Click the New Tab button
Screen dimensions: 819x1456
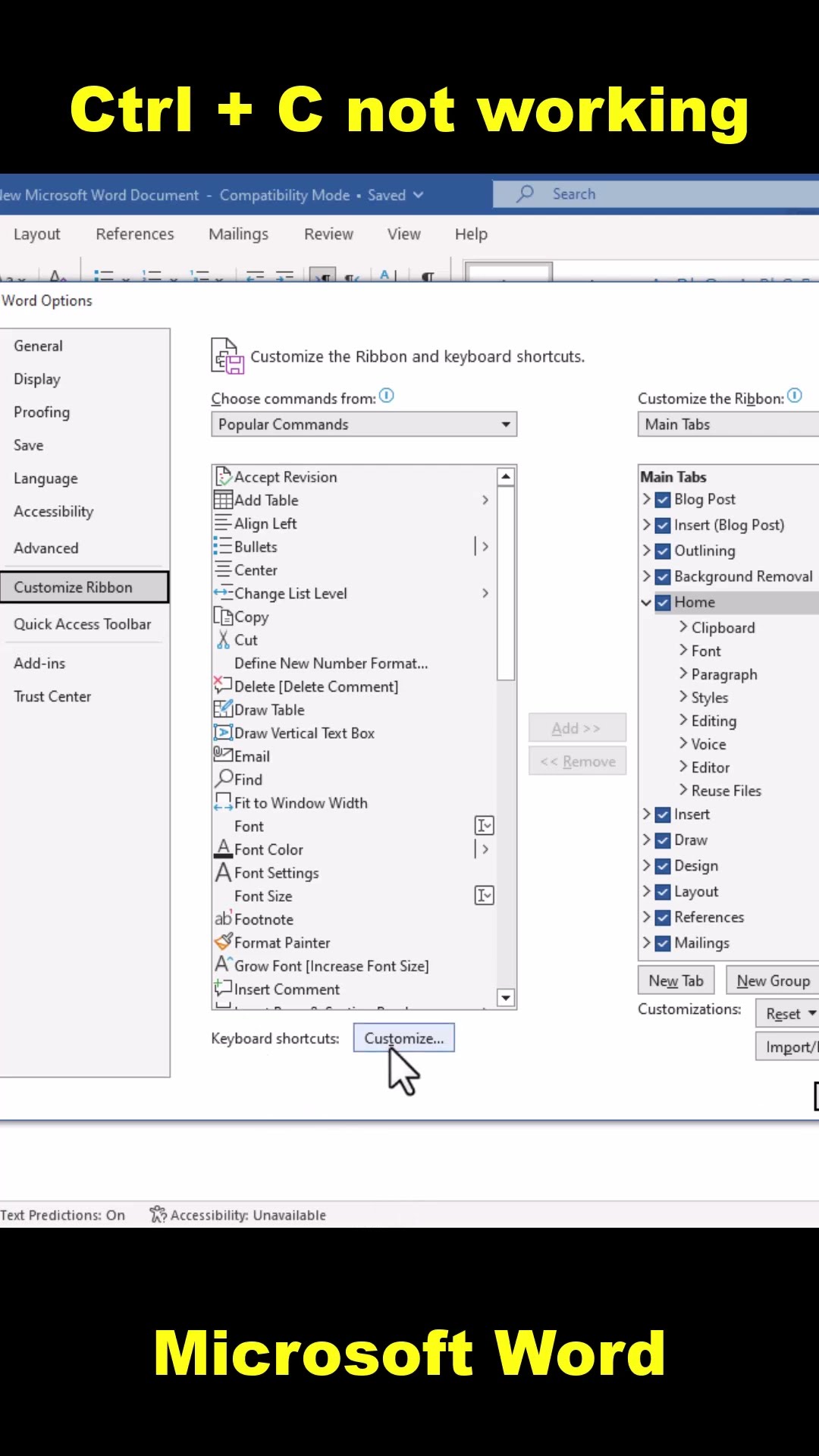(676, 981)
